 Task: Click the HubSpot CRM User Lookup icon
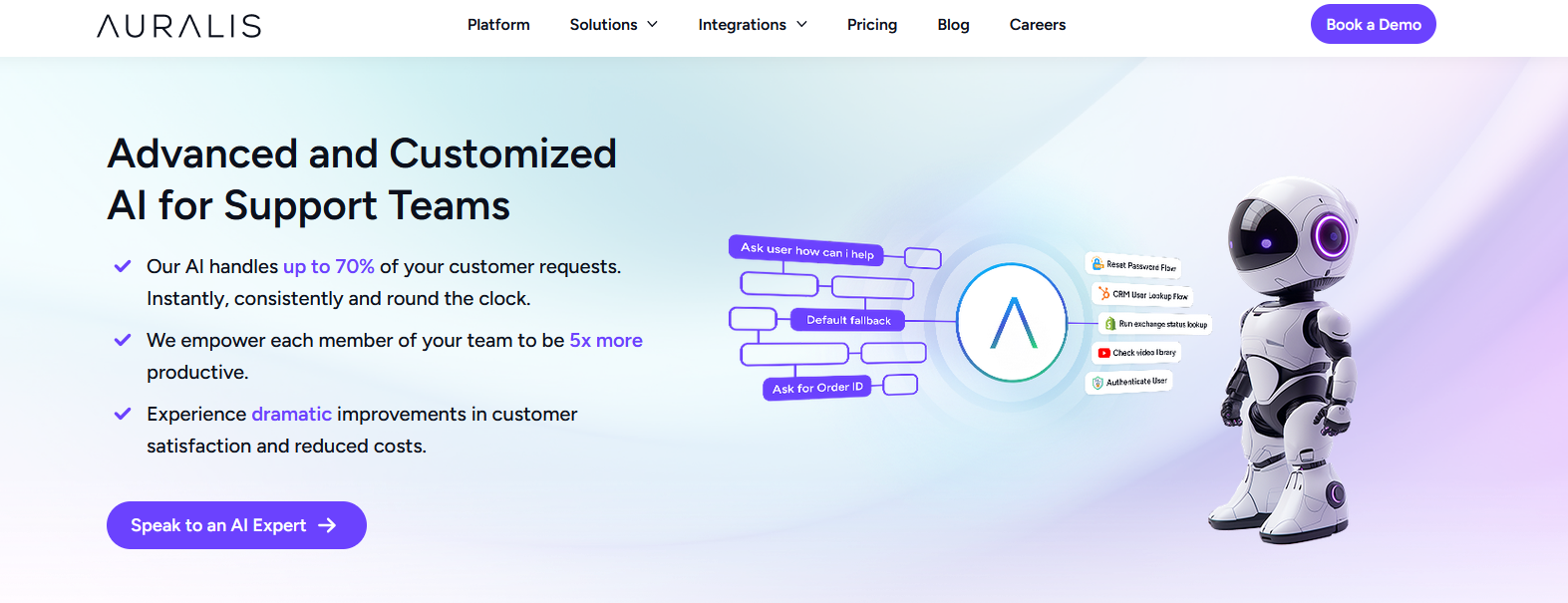coord(1103,293)
